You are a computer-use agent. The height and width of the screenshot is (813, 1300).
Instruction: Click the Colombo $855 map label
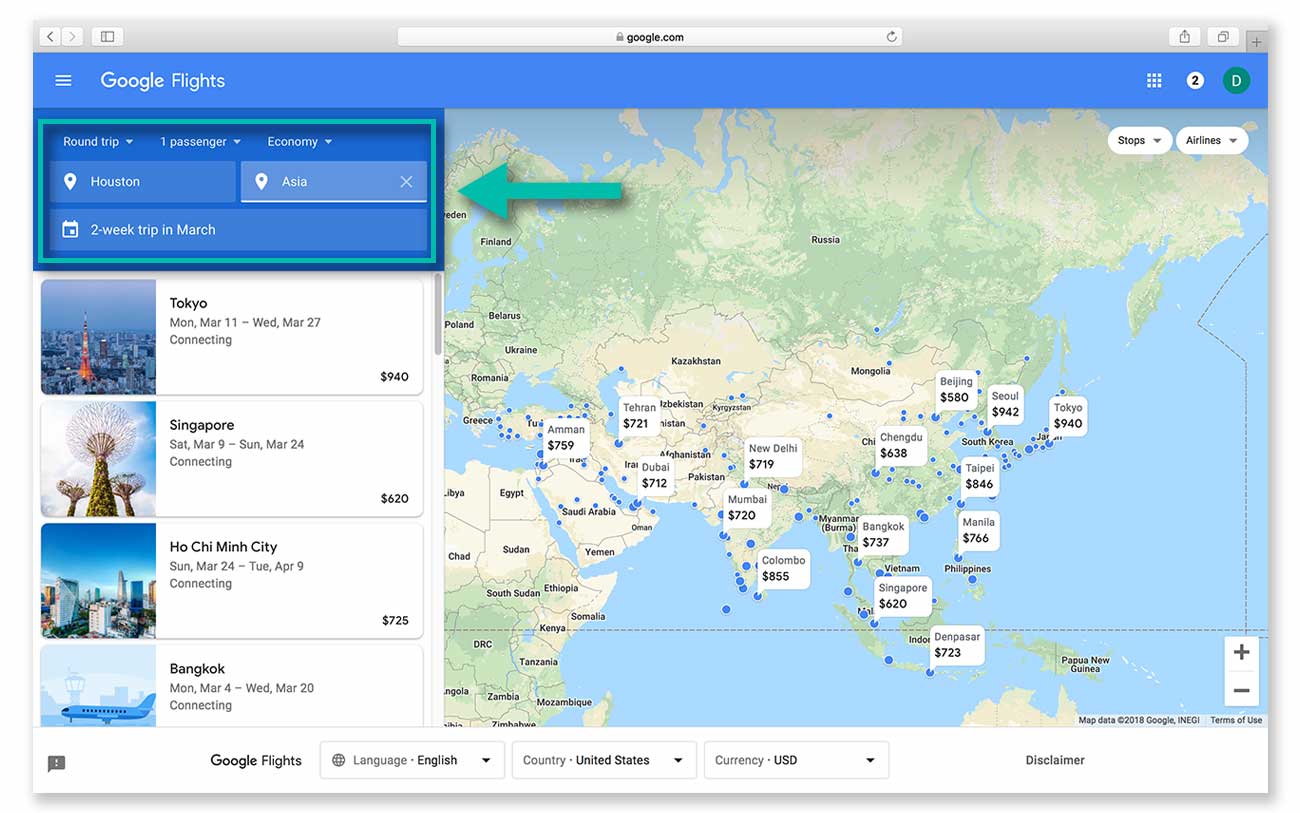[x=783, y=569]
